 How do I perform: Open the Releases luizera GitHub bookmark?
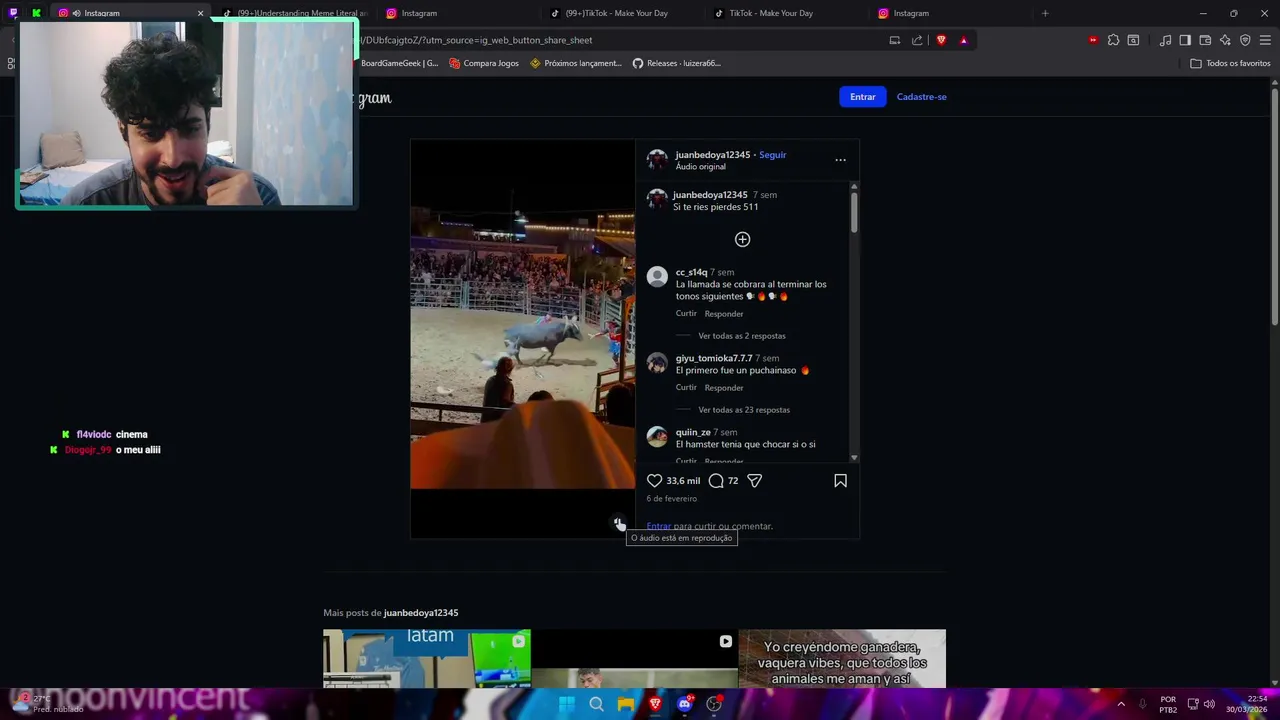click(x=677, y=63)
